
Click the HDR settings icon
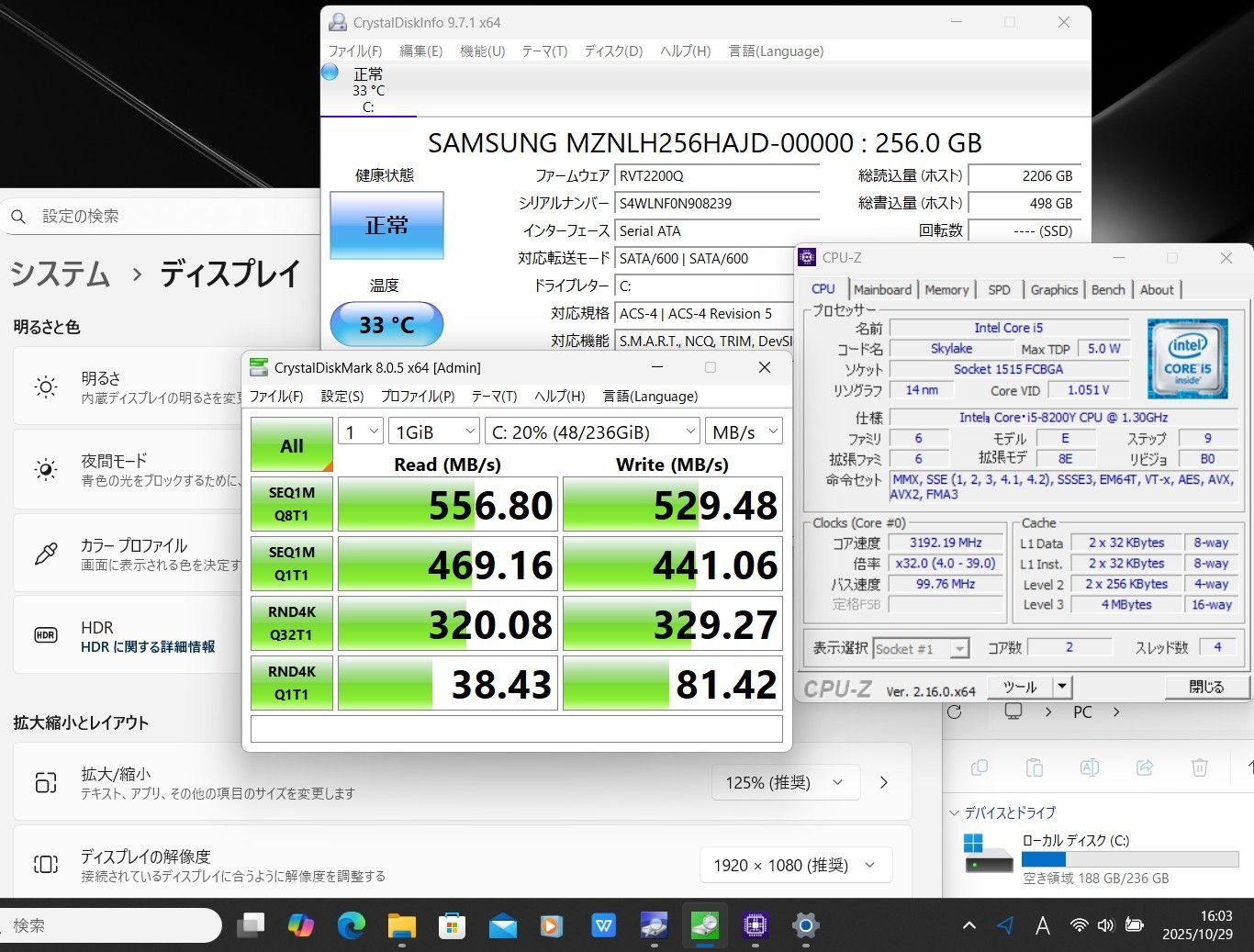[45, 635]
